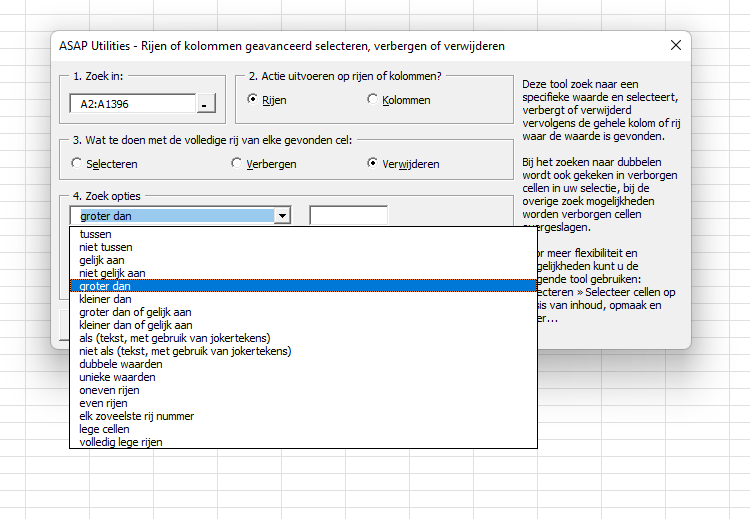The width and height of the screenshot is (750, 519).
Task: Click the range picker button next to A2:A1396
Action: pyautogui.click(x=206, y=103)
